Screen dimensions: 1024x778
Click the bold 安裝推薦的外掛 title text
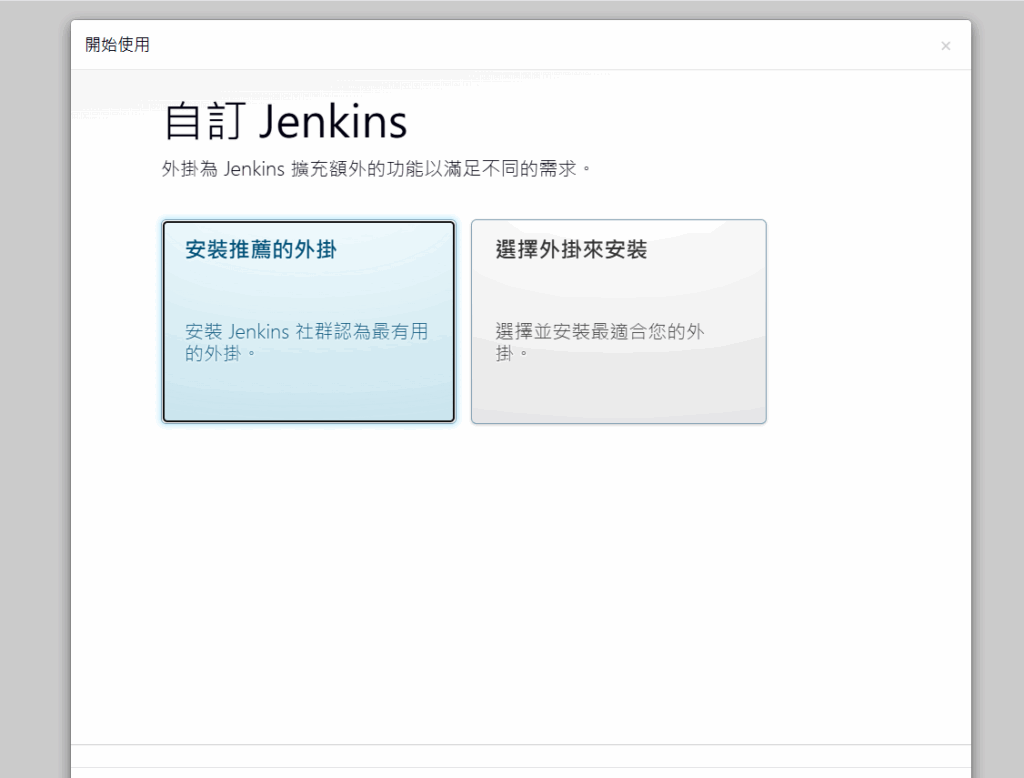(261, 250)
